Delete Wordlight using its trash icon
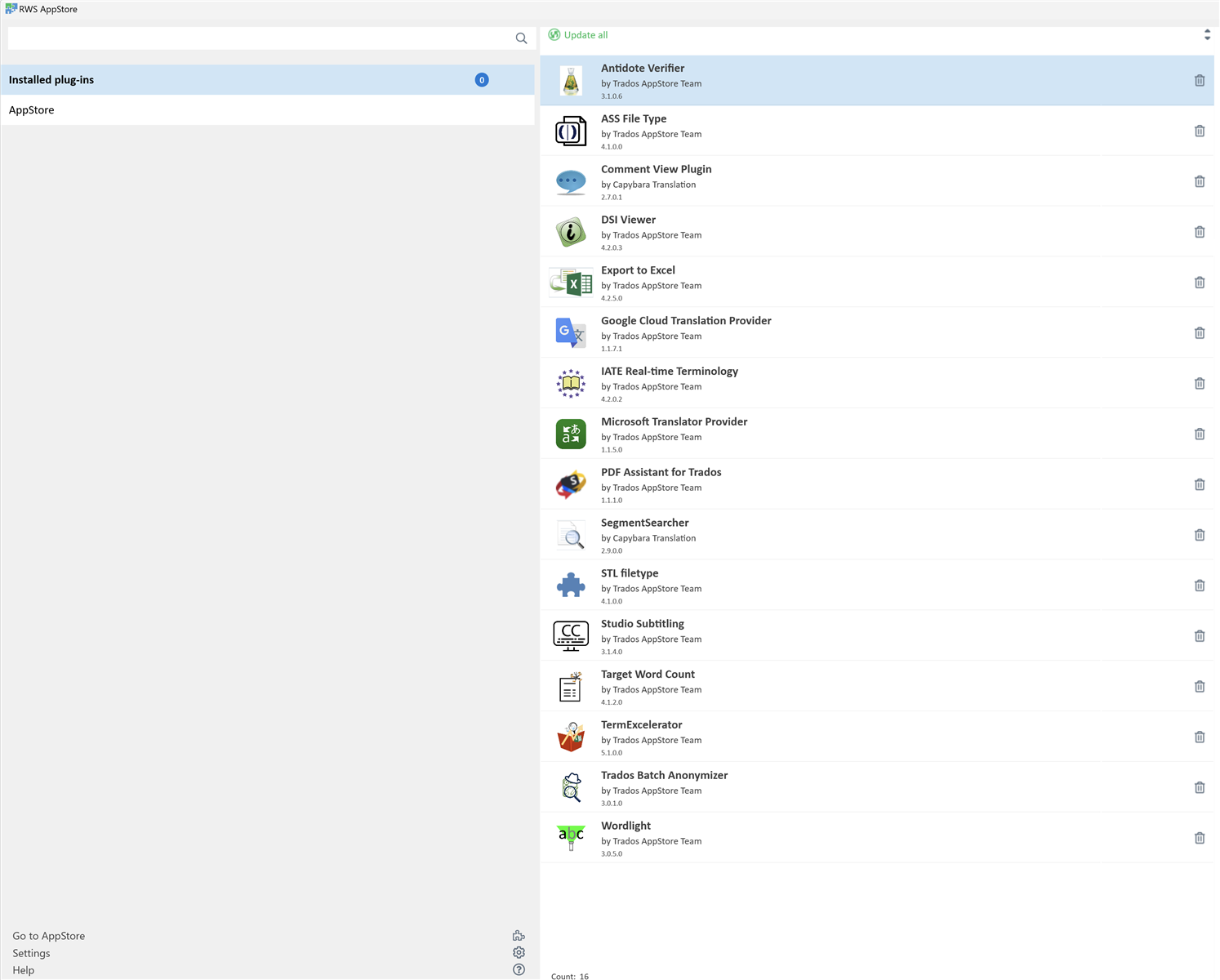1220x980 pixels. [1200, 837]
